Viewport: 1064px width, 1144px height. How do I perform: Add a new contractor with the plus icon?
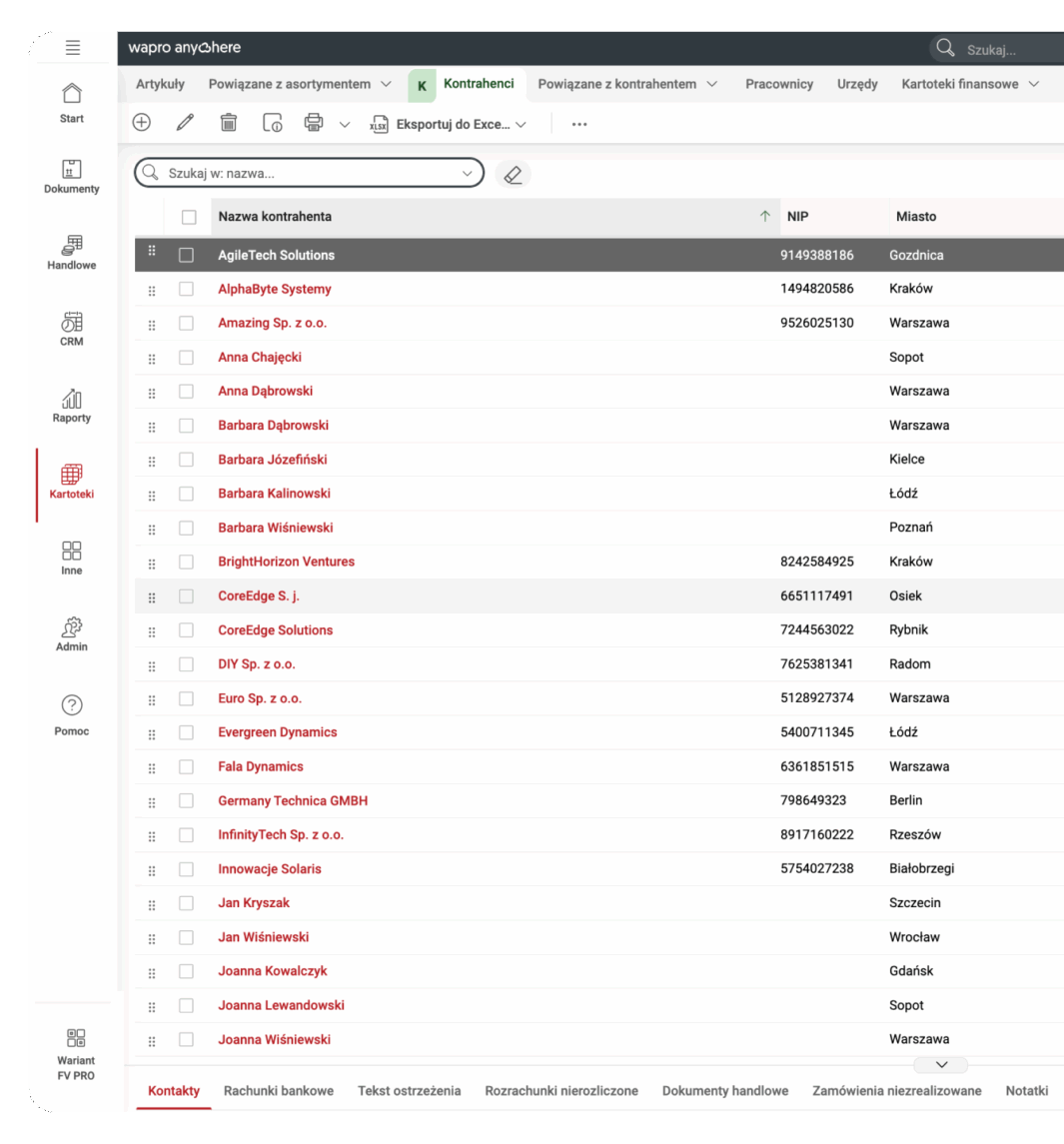coord(141,122)
